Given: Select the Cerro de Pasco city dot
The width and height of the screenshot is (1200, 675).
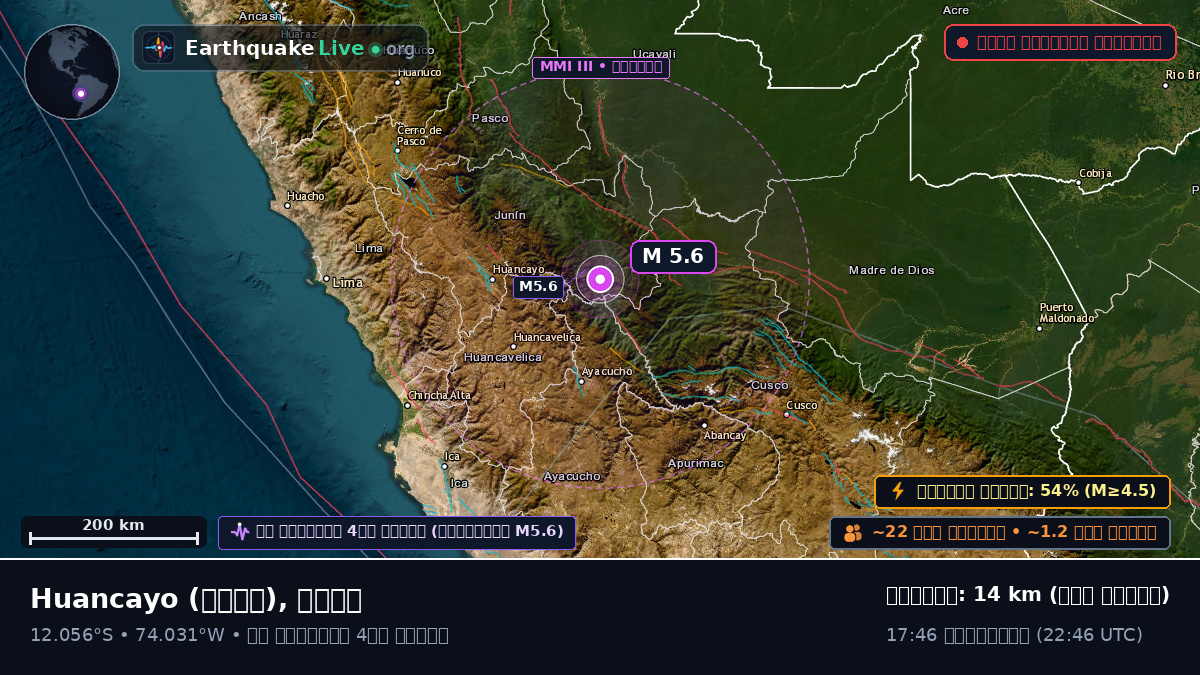Looking at the screenshot, I should [x=397, y=151].
